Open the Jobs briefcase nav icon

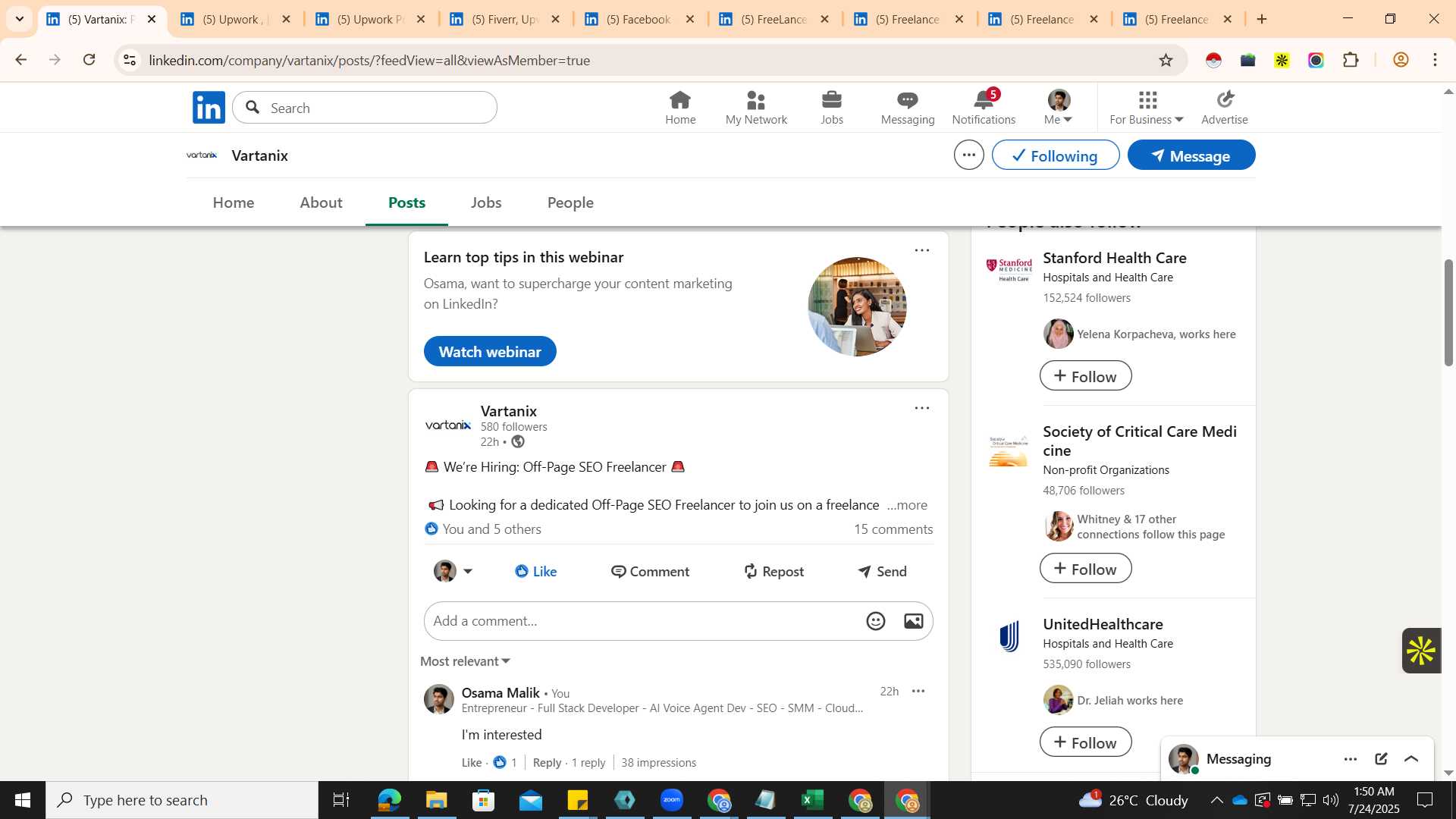pyautogui.click(x=832, y=108)
